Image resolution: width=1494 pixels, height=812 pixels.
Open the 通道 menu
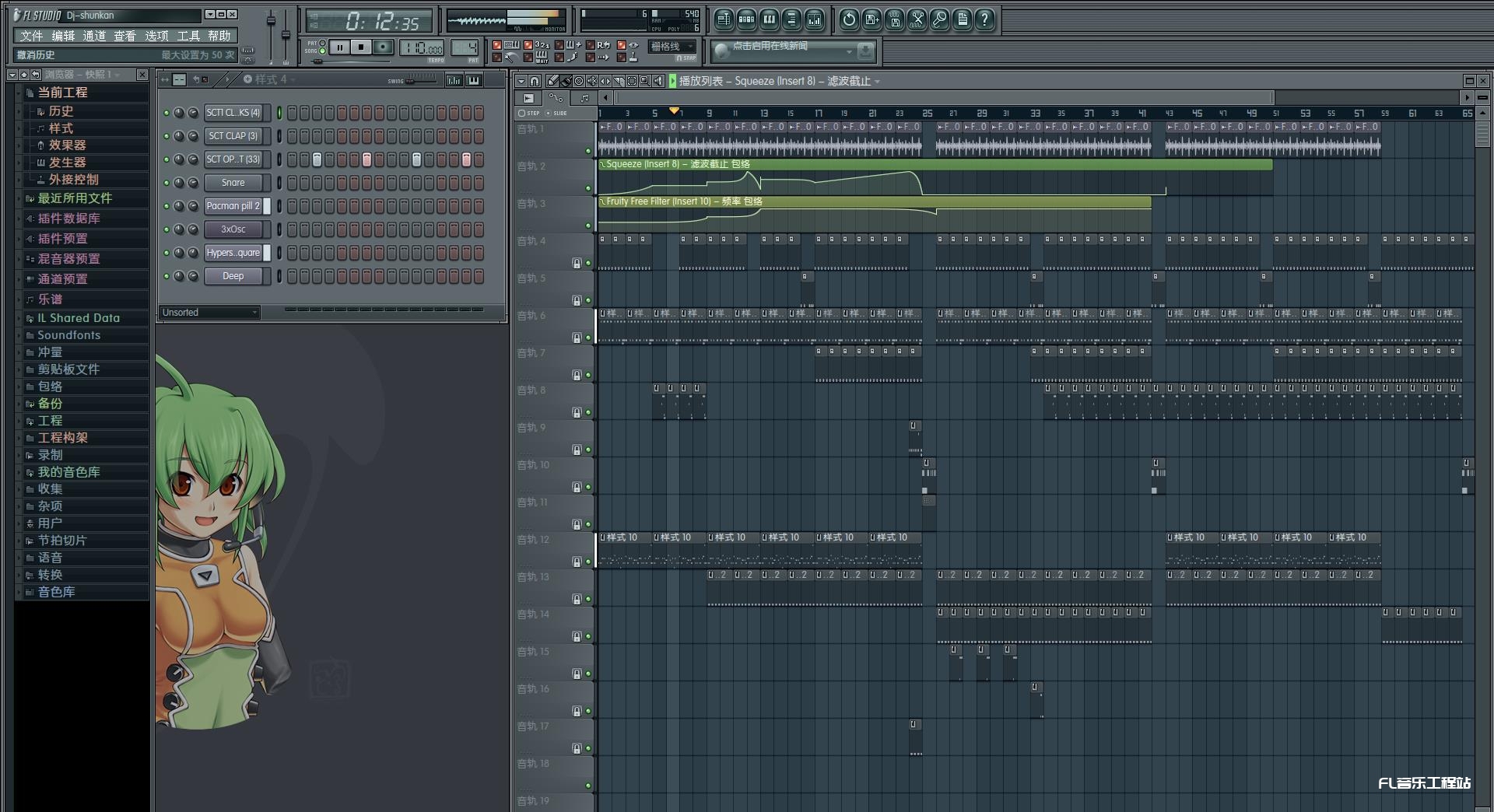click(94, 36)
